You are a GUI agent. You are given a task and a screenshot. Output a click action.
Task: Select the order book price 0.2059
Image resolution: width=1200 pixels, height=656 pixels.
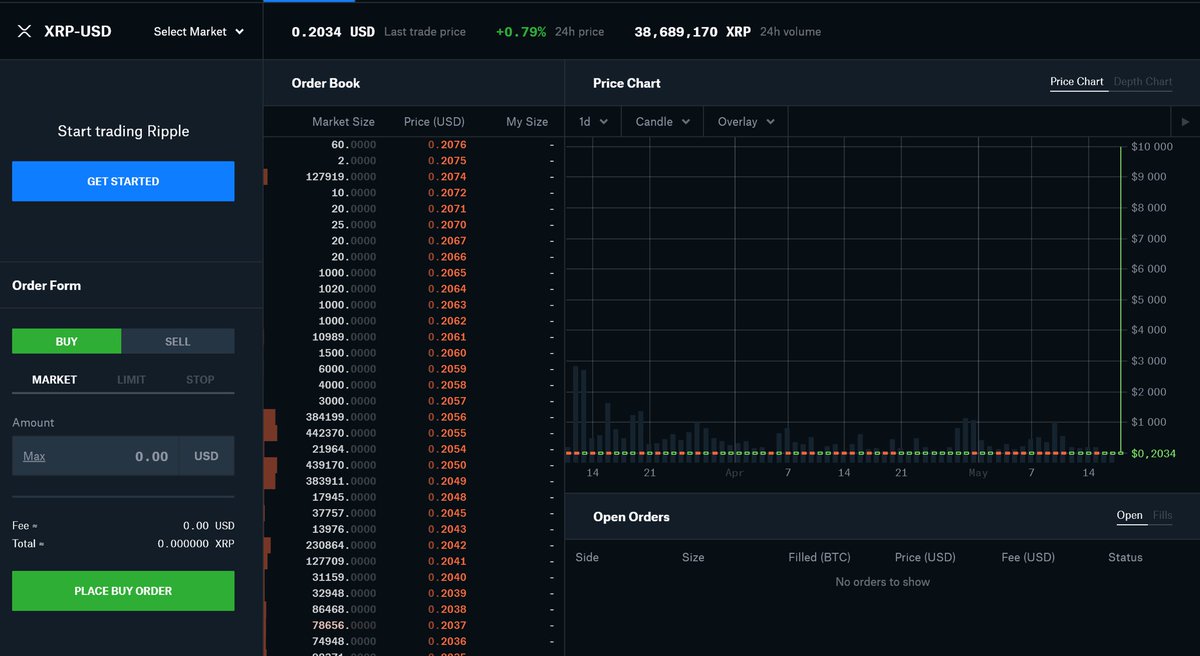(447, 369)
